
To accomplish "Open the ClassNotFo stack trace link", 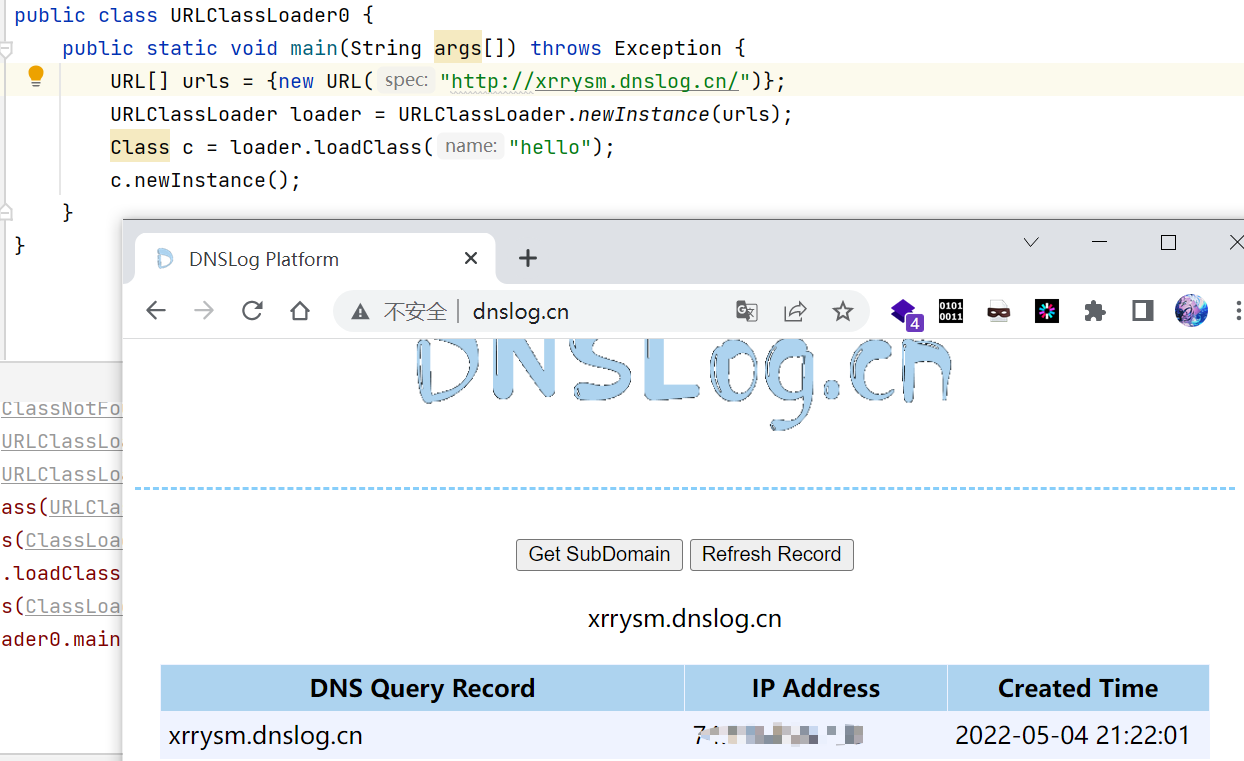I will [x=61, y=408].
